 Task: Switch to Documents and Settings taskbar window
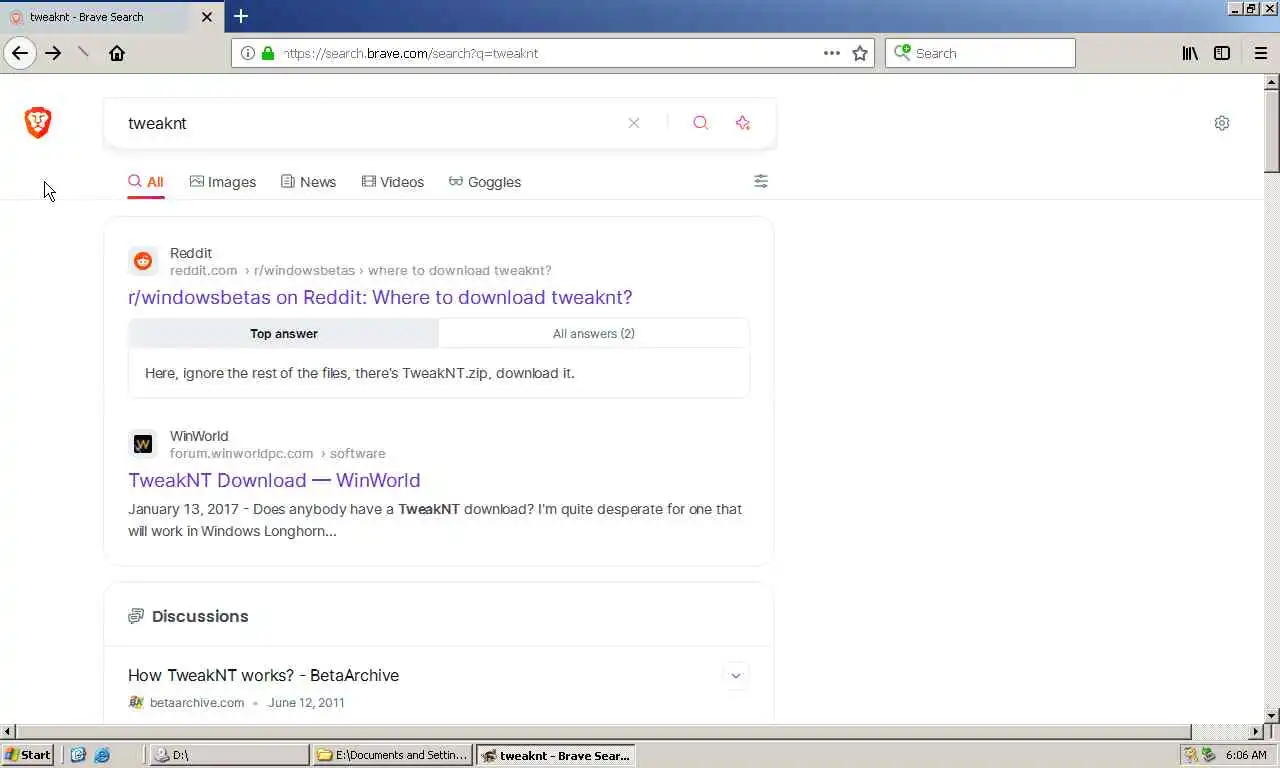pyautogui.click(x=392, y=755)
